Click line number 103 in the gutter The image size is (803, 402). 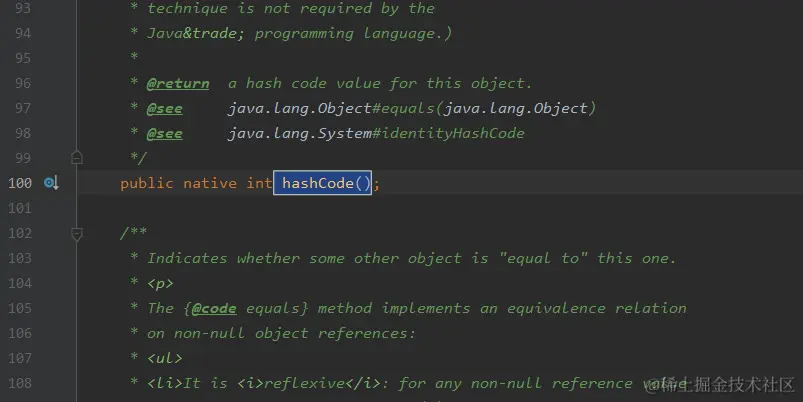20,258
